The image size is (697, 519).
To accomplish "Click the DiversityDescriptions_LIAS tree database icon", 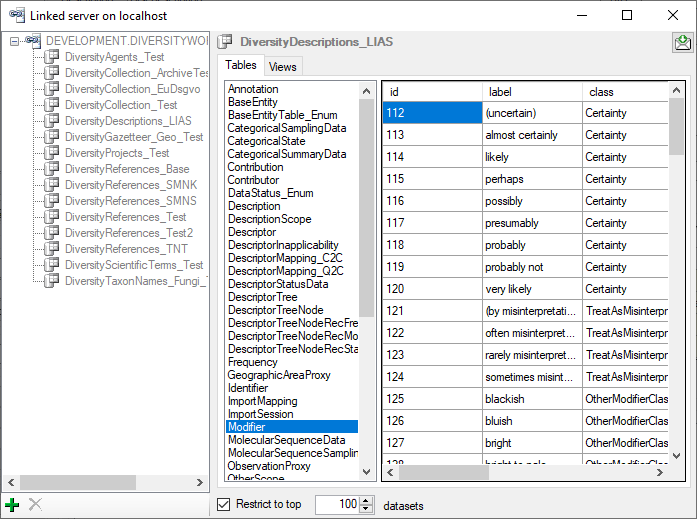I will tap(52, 120).
